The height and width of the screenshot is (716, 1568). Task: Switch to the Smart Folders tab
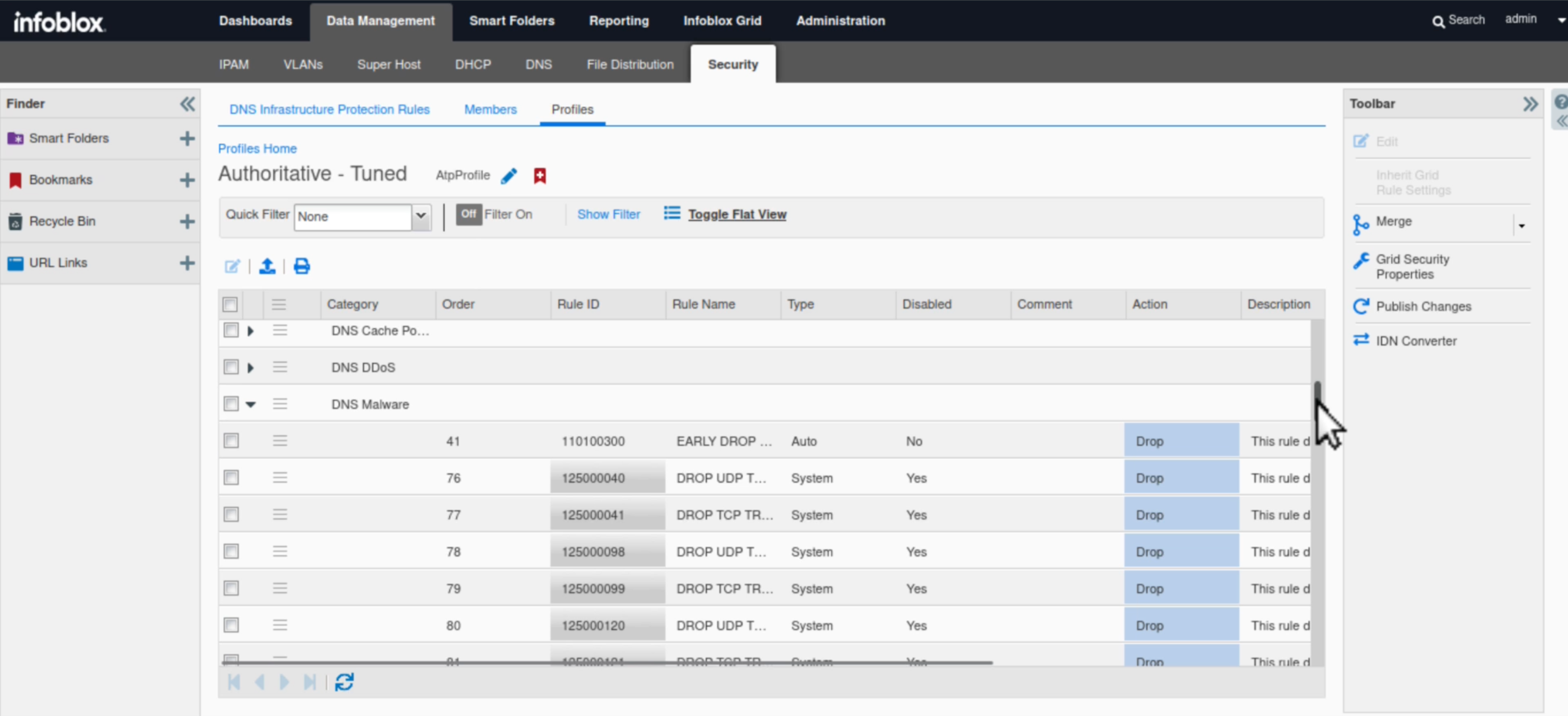point(512,21)
